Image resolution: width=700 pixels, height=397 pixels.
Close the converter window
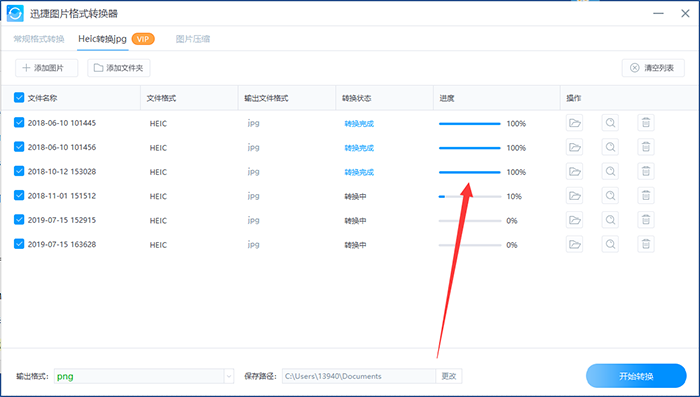point(685,13)
